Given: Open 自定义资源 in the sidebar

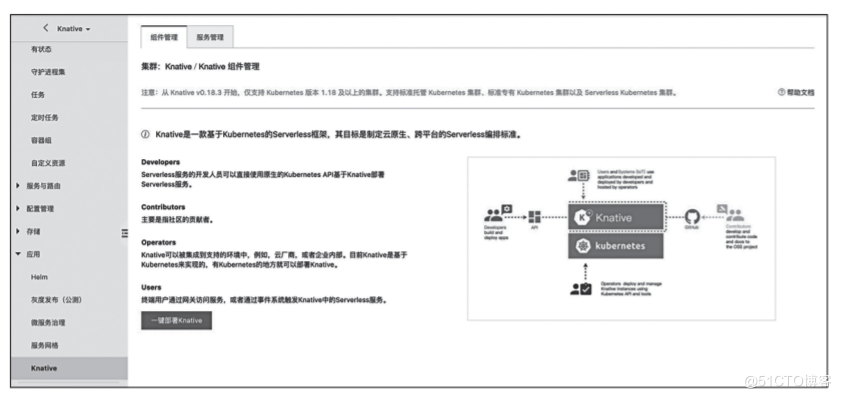Looking at the screenshot, I should point(48,163).
